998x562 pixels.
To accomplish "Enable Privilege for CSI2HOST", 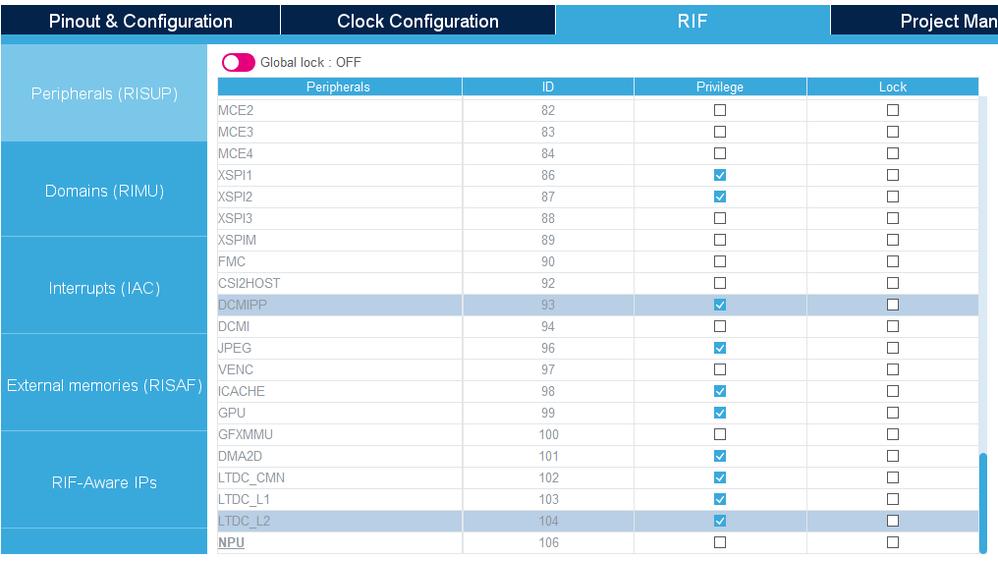I will tap(720, 283).
